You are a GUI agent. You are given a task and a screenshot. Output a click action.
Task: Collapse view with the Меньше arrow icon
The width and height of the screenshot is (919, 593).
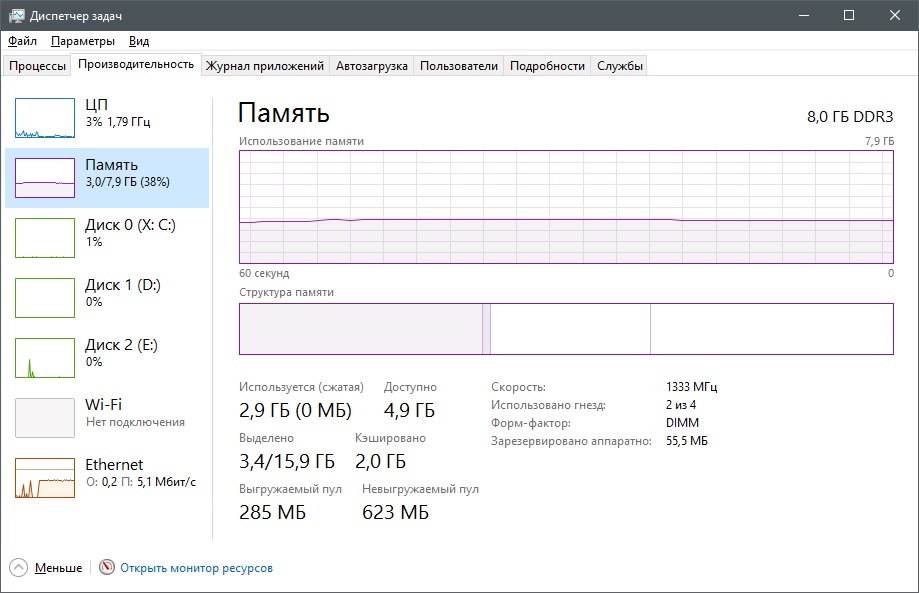19,568
